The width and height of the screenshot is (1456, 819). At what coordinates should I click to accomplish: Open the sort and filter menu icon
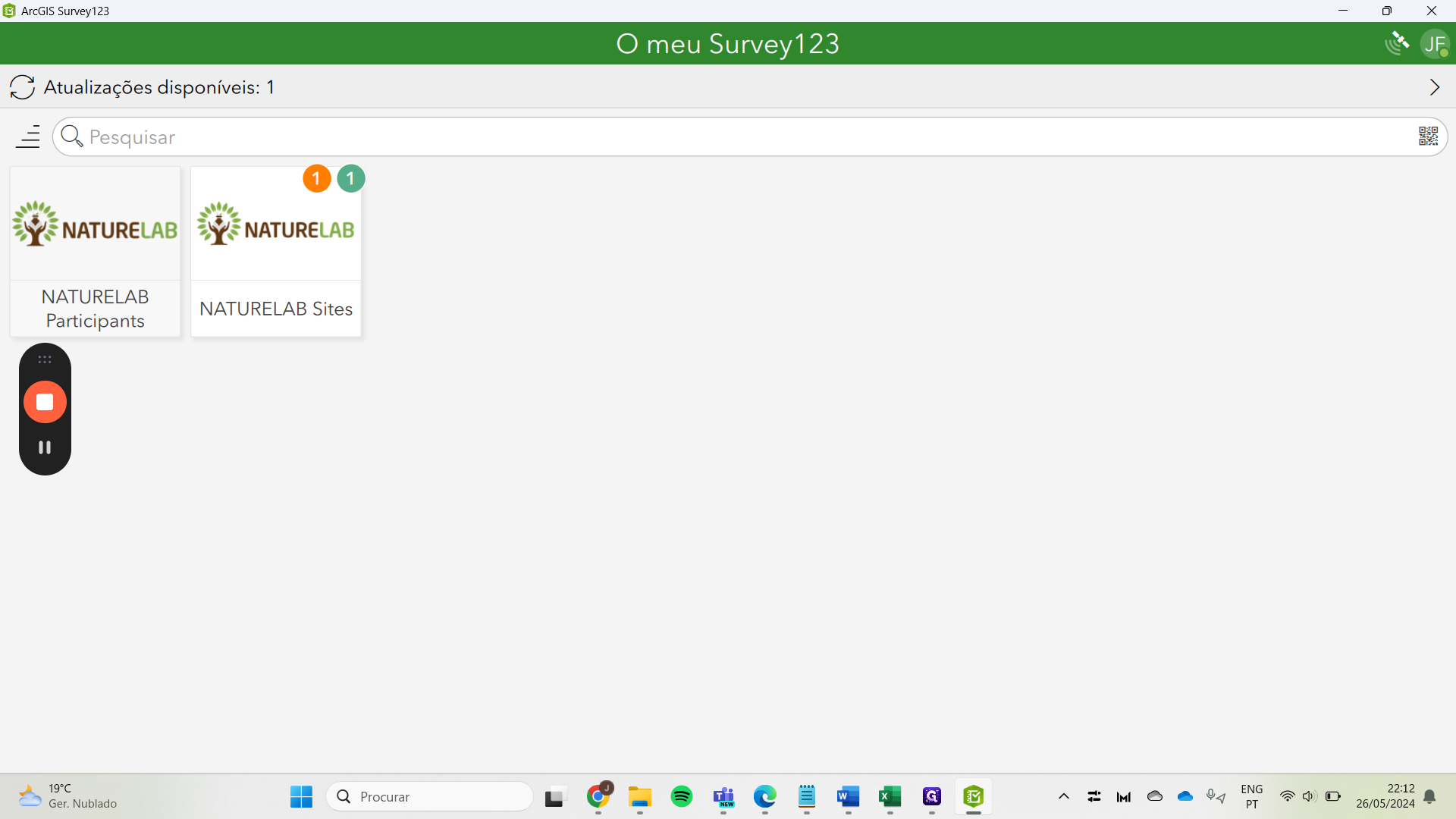(x=28, y=136)
